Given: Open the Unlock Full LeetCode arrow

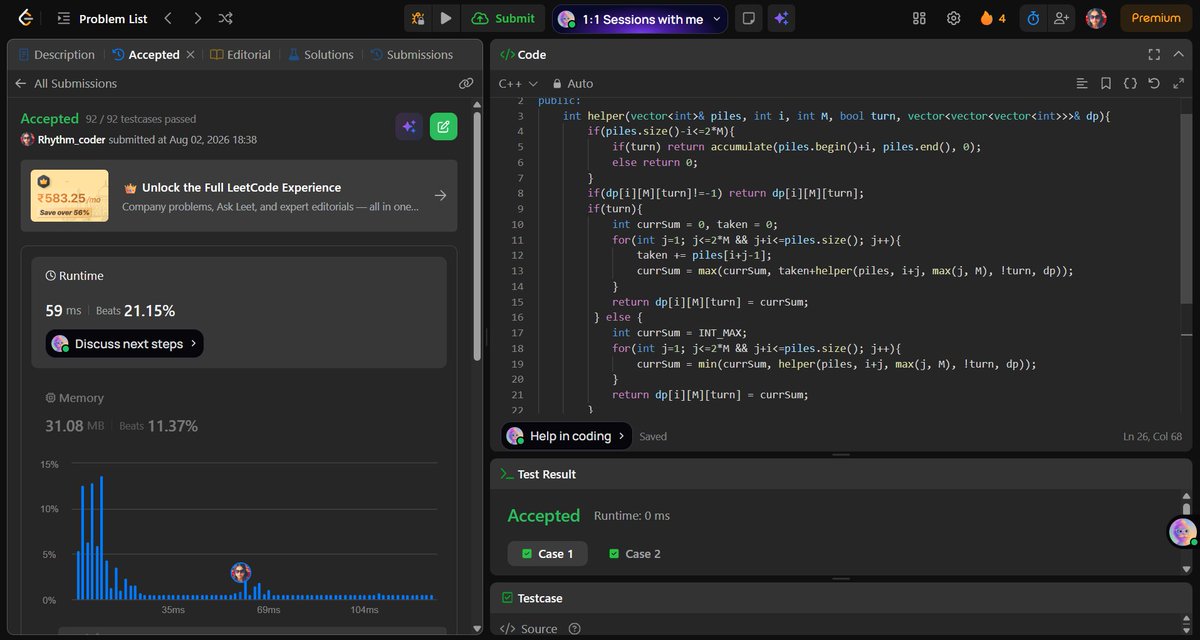Looking at the screenshot, I should (x=440, y=196).
